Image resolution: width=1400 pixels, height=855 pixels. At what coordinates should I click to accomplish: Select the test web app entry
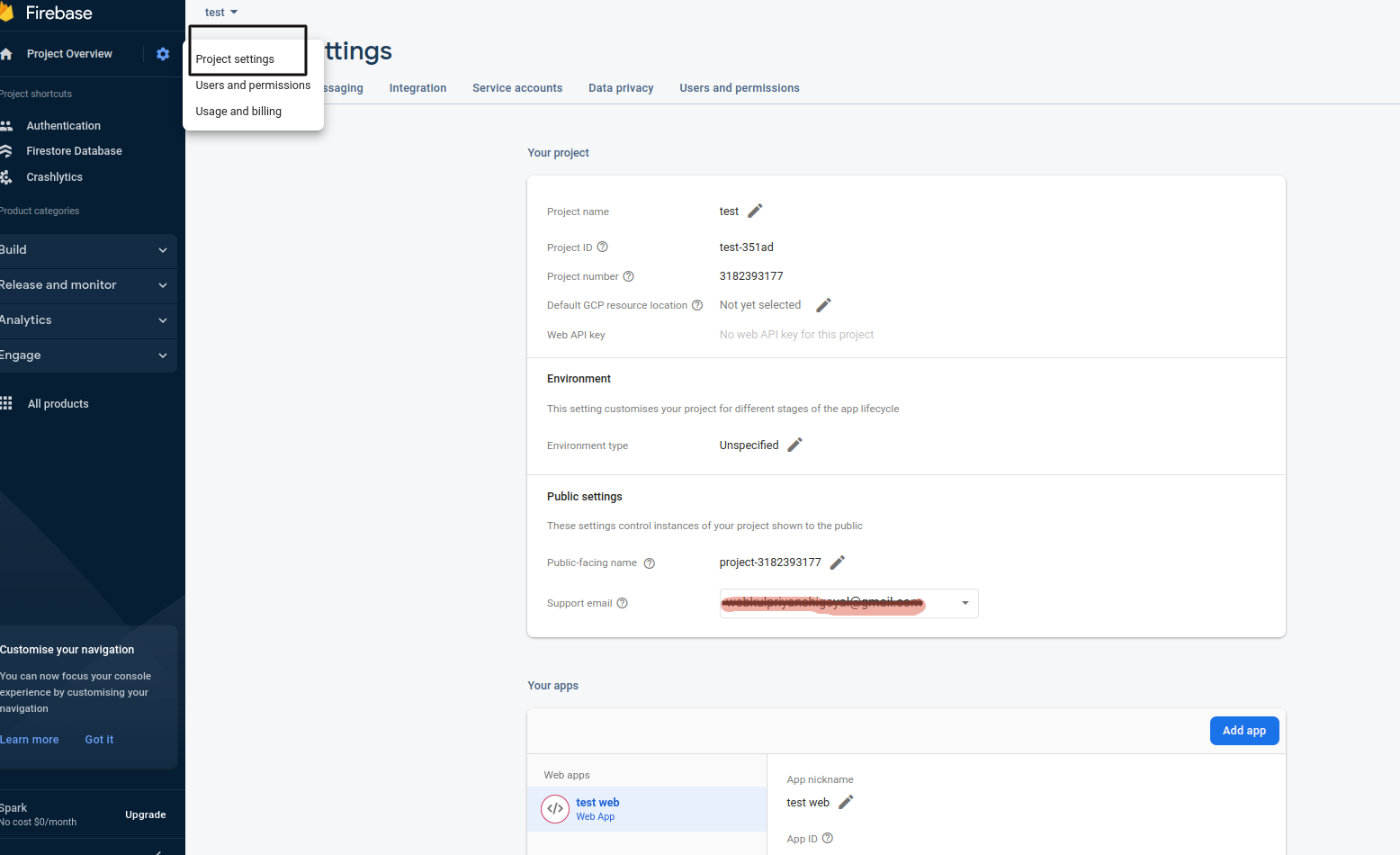point(597,808)
